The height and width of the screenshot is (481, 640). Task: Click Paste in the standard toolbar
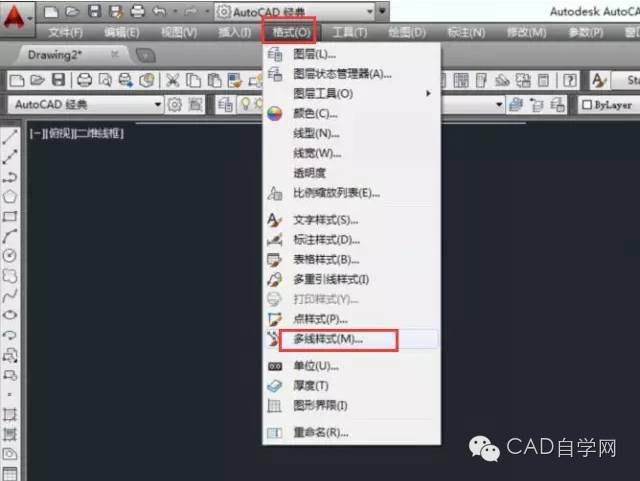pyautogui.click(x=214, y=80)
